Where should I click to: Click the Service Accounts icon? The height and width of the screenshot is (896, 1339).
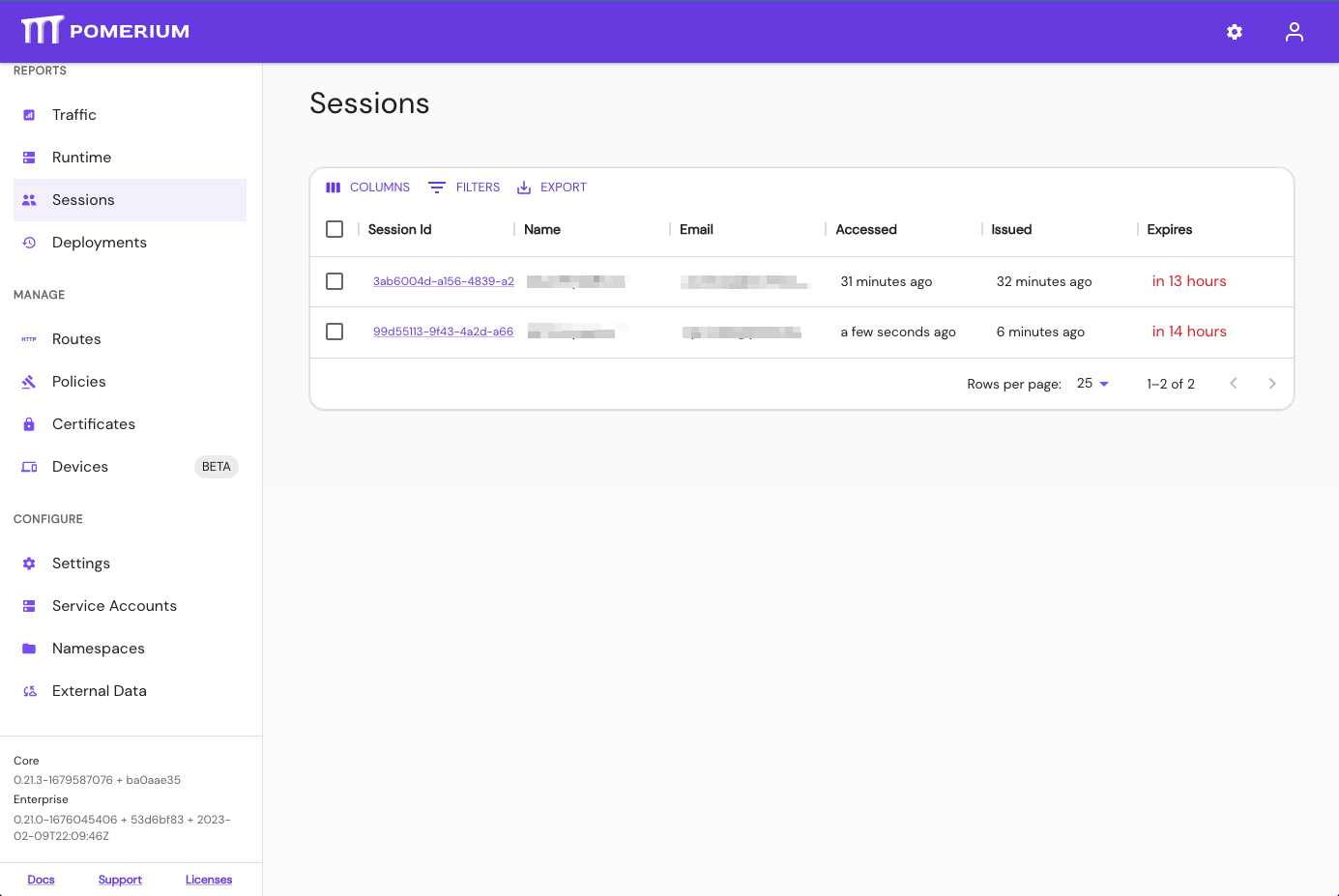[x=29, y=606]
